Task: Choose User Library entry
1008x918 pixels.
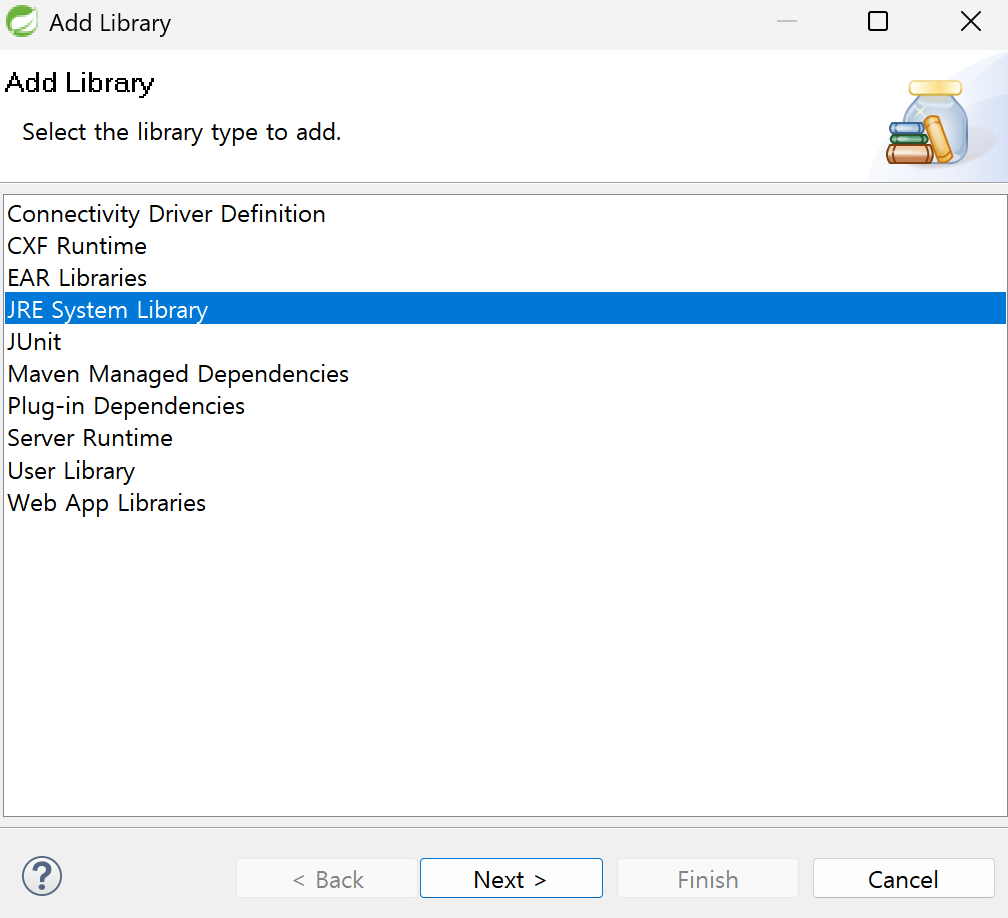Action: (505, 471)
